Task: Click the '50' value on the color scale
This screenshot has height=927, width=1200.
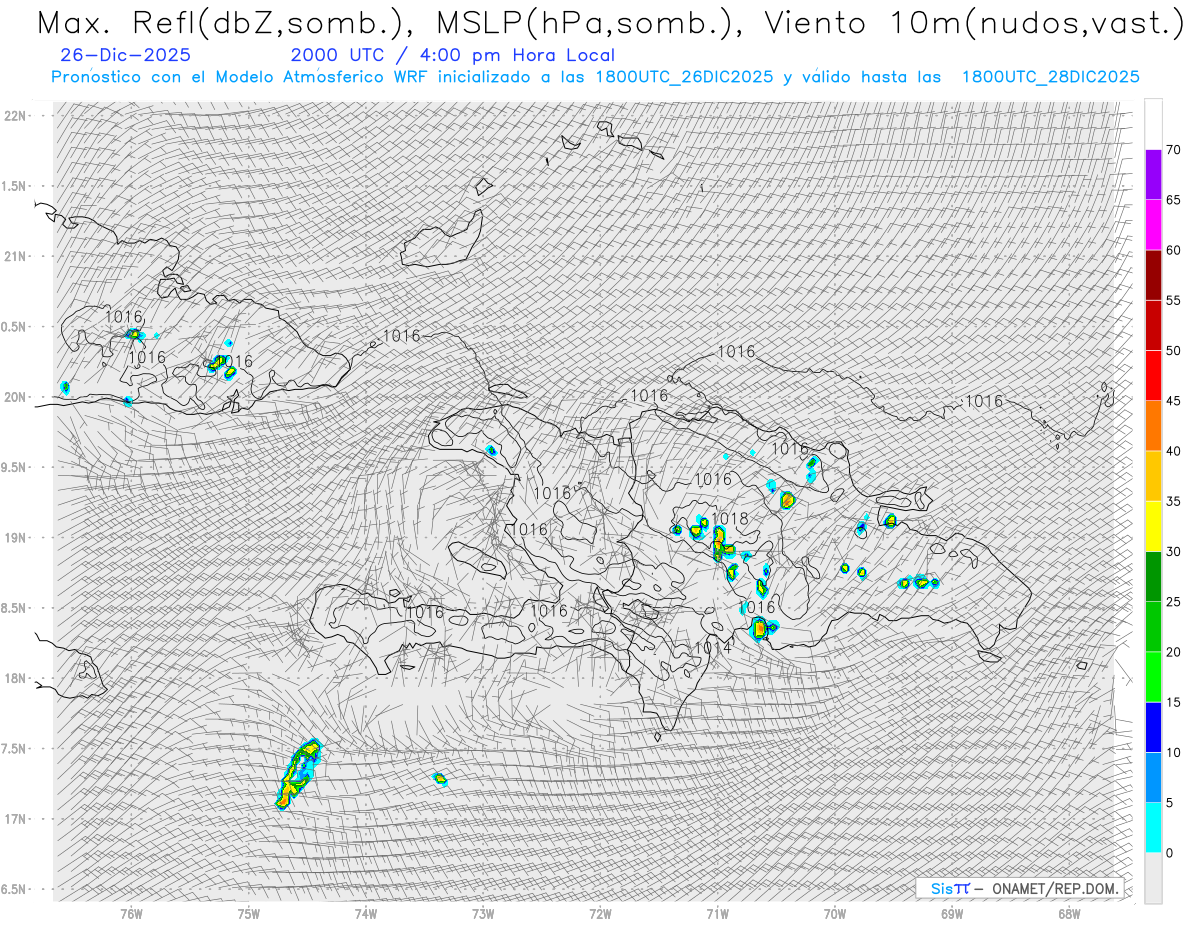Action: (1173, 351)
